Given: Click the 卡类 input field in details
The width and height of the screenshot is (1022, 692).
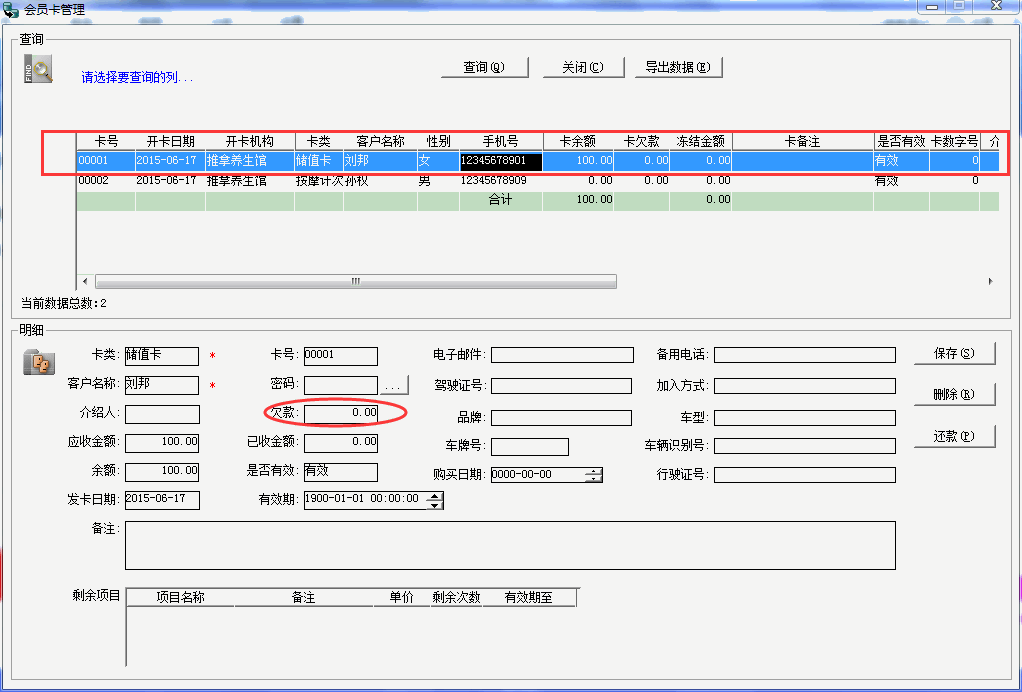Looking at the screenshot, I should tap(162, 356).
